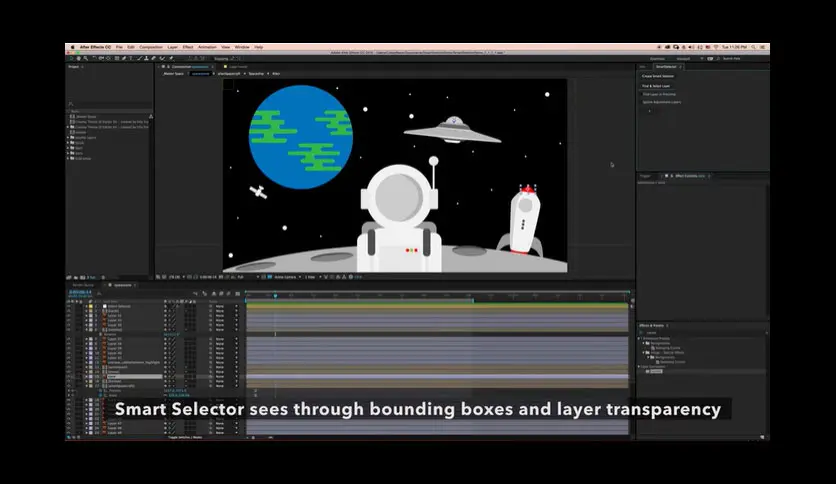Screen dimensions: 836x484
Task: Expand the first timeline layer's properties
Action: 86,306
